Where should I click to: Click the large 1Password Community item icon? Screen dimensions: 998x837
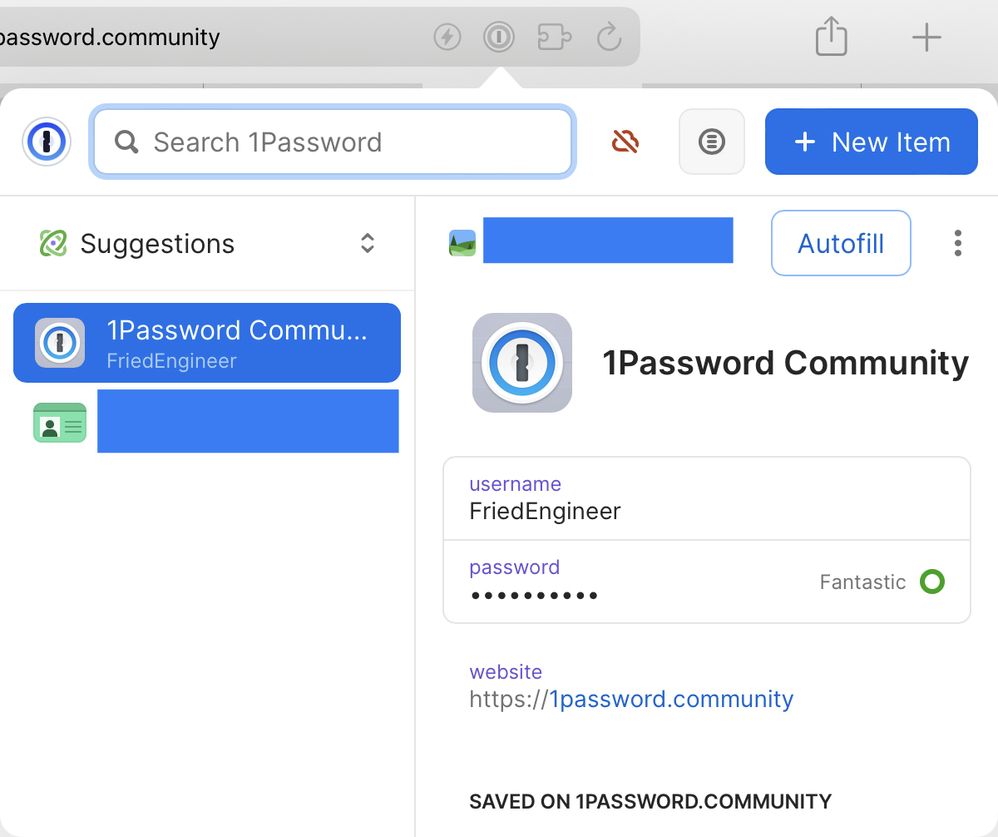[522, 363]
